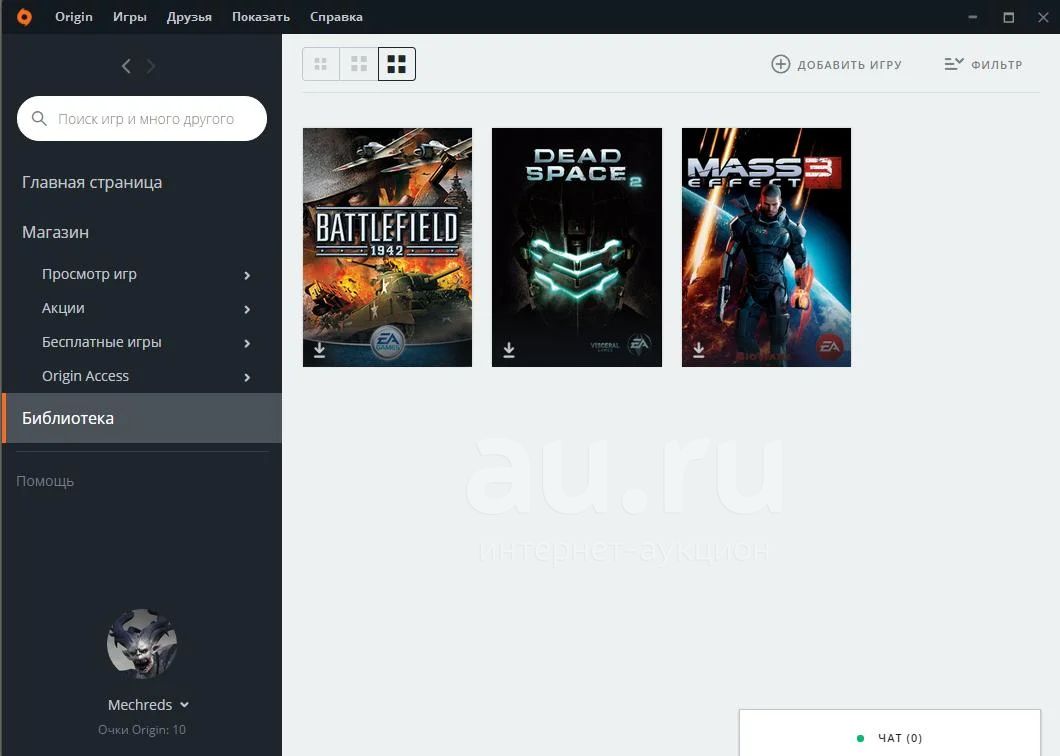Screen dimensions: 1060x756
Task: Open the Справка menu
Action: (336, 17)
